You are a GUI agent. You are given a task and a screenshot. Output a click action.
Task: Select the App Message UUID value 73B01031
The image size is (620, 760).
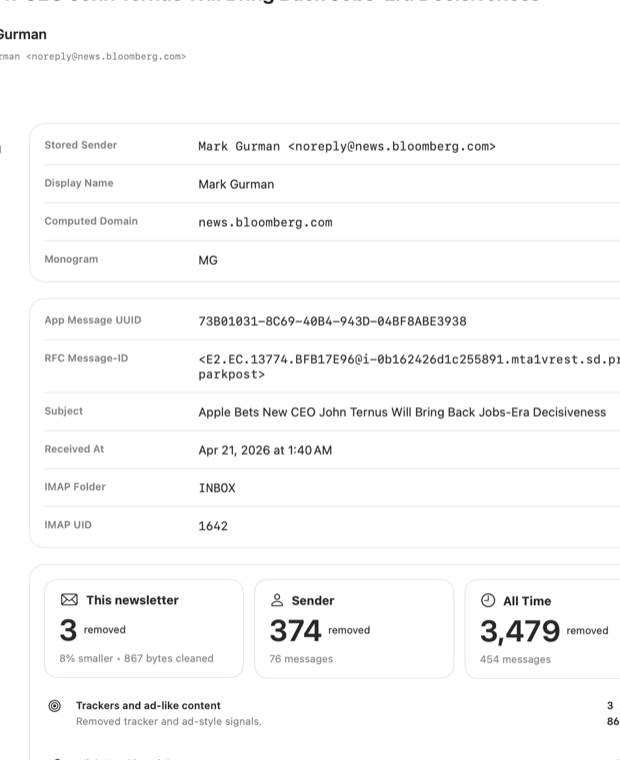[333, 321]
